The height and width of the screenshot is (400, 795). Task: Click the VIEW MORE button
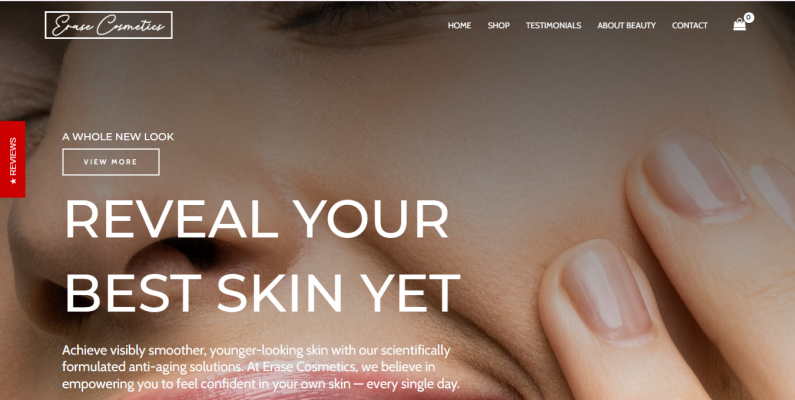(111, 162)
